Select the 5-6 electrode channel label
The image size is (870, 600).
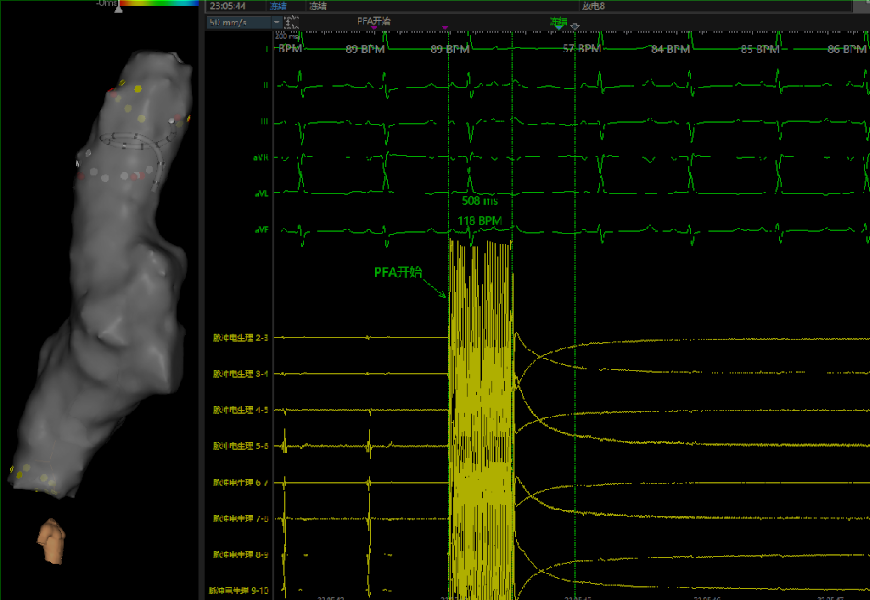pos(240,446)
